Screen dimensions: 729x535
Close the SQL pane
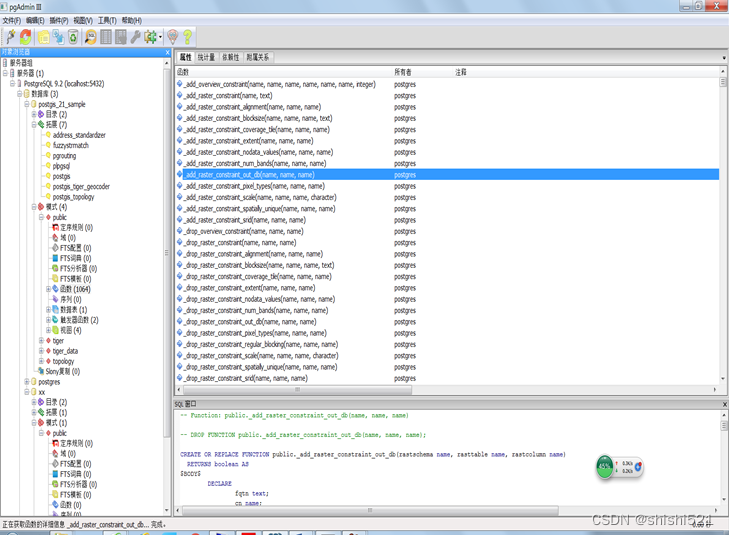tap(724, 404)
